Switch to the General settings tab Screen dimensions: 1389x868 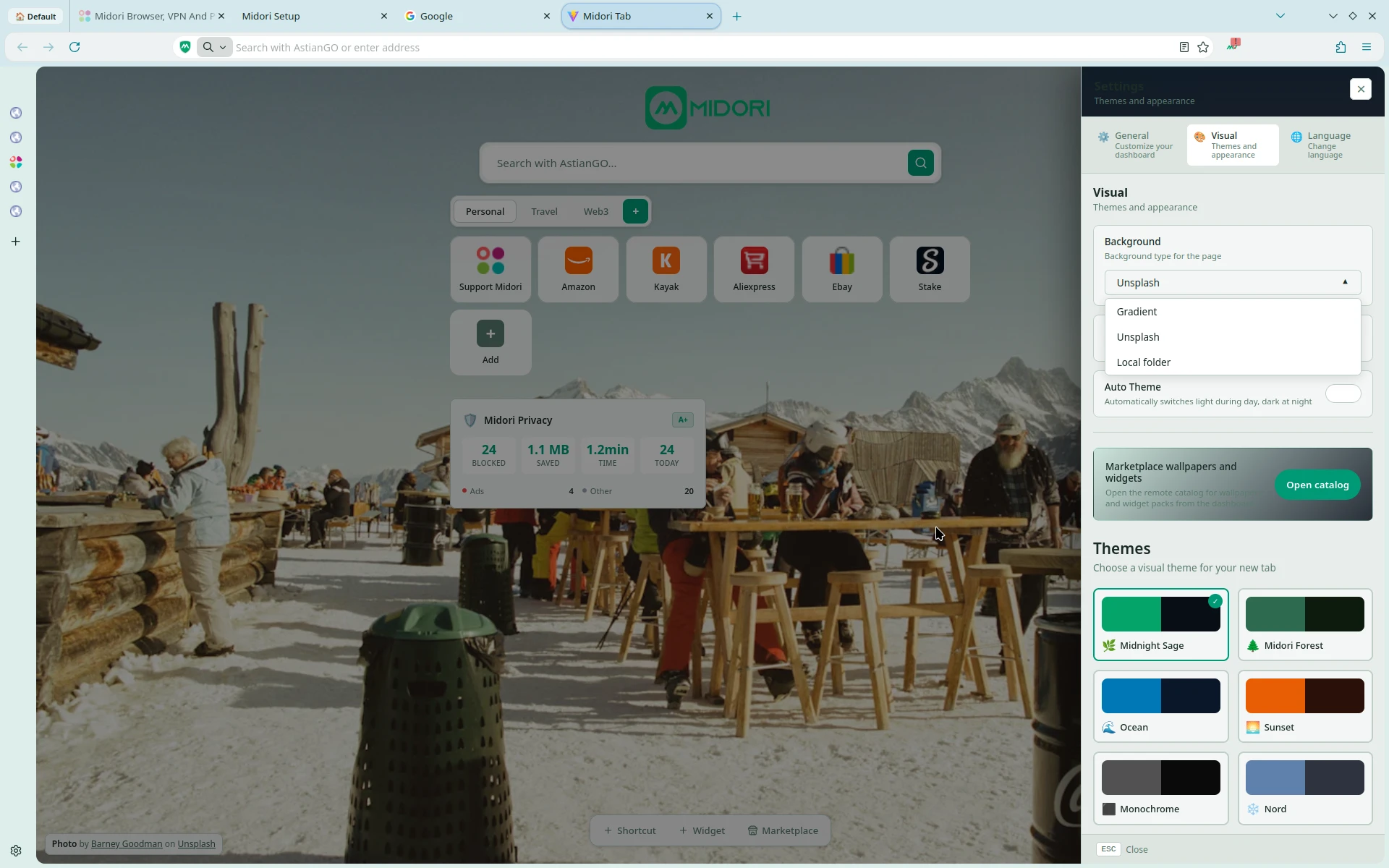(1136, 145)
